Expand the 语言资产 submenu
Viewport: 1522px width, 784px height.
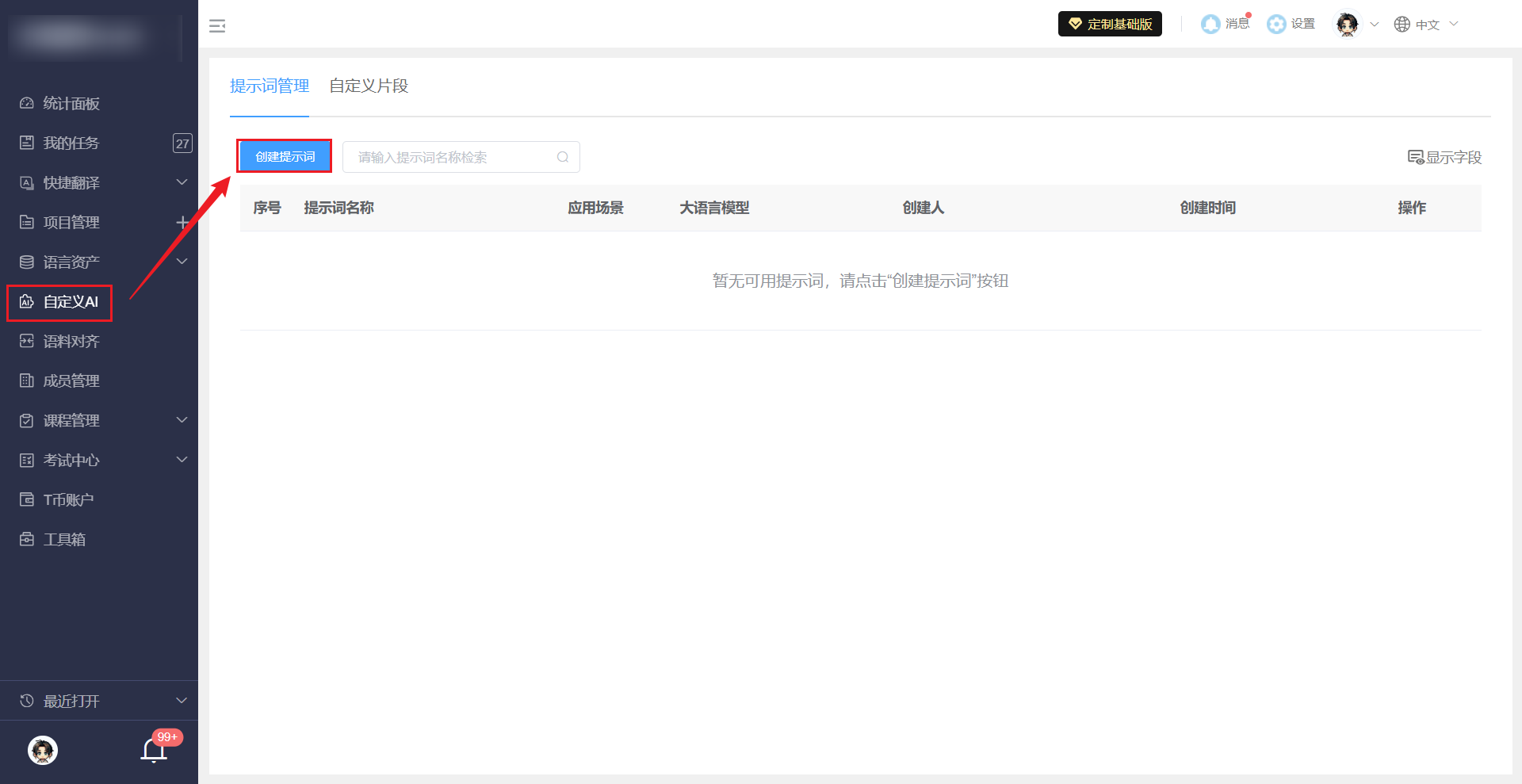point(182,262)
